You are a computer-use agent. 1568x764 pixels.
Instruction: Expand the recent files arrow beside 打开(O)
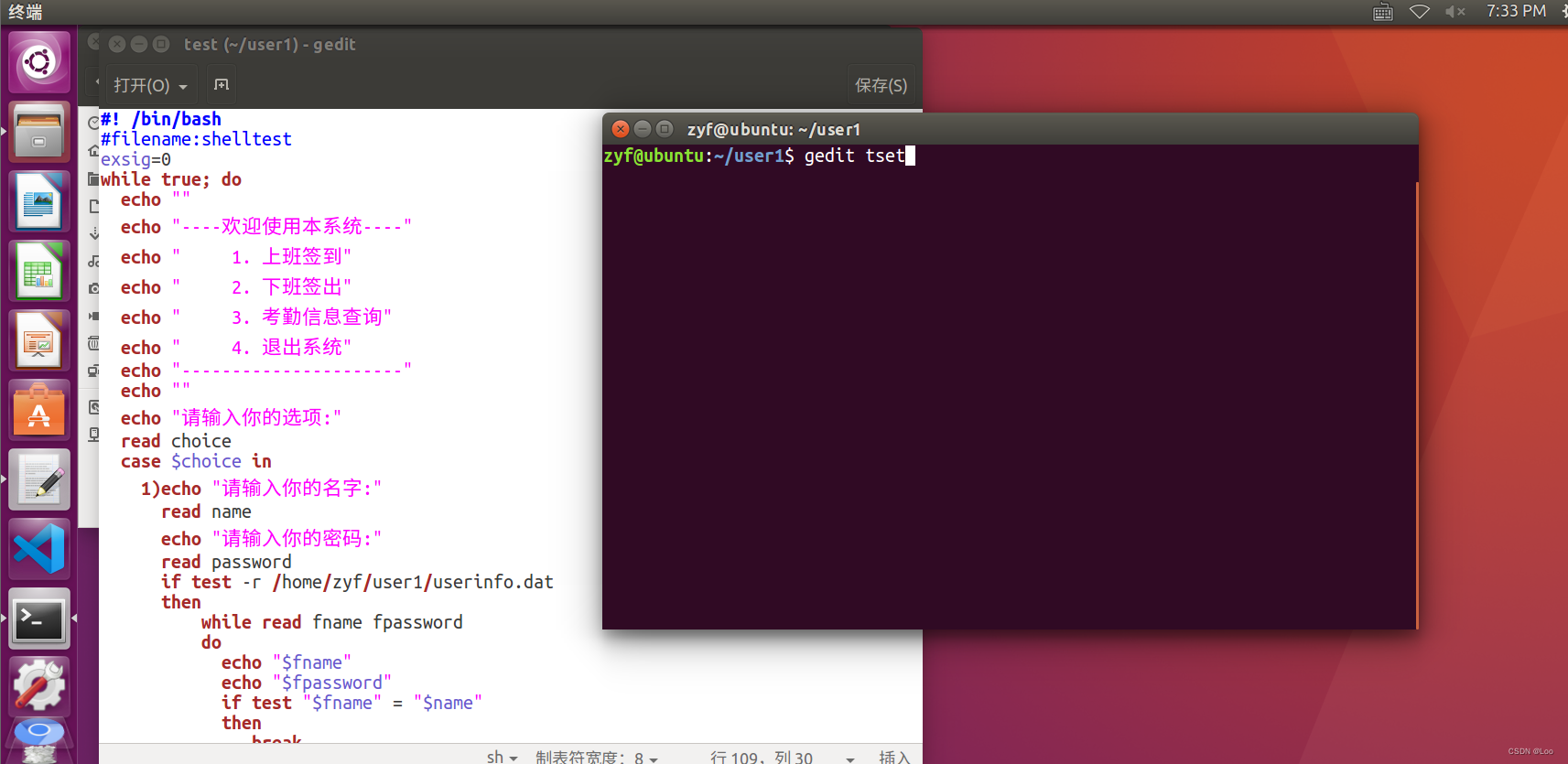click(183, 86)
